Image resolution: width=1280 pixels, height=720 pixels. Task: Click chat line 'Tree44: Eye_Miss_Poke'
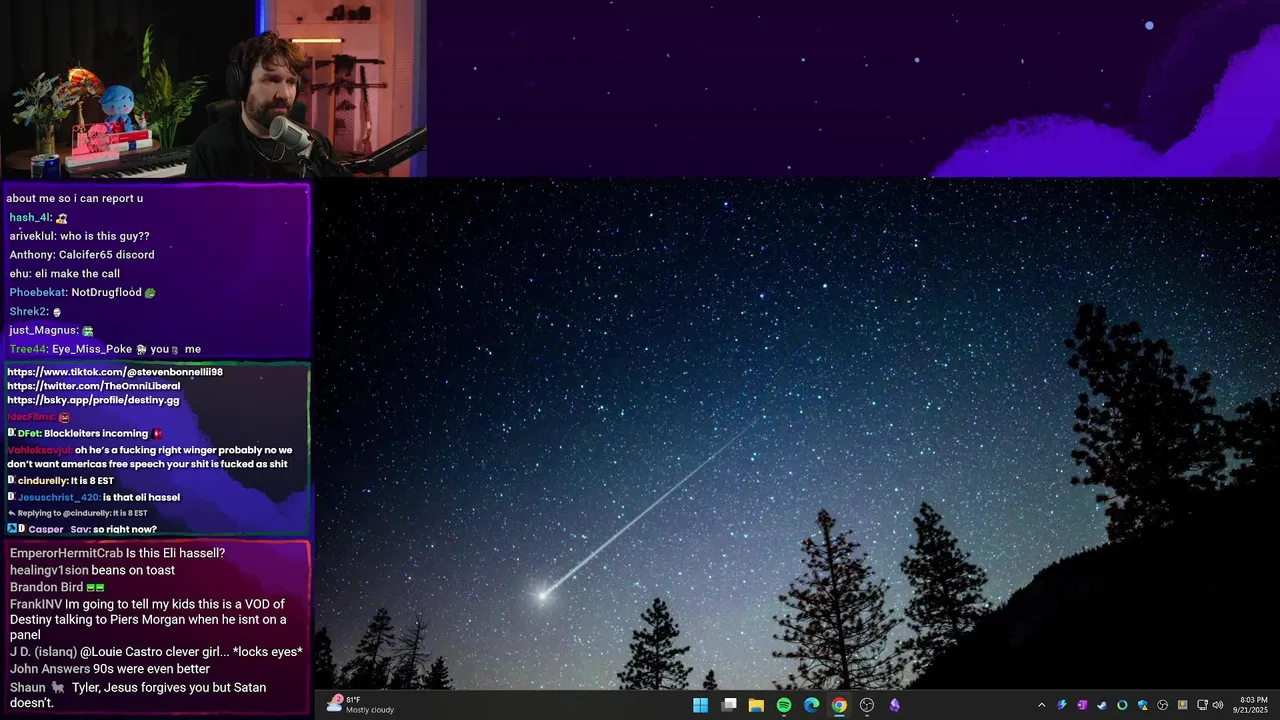tap(105, 350)
